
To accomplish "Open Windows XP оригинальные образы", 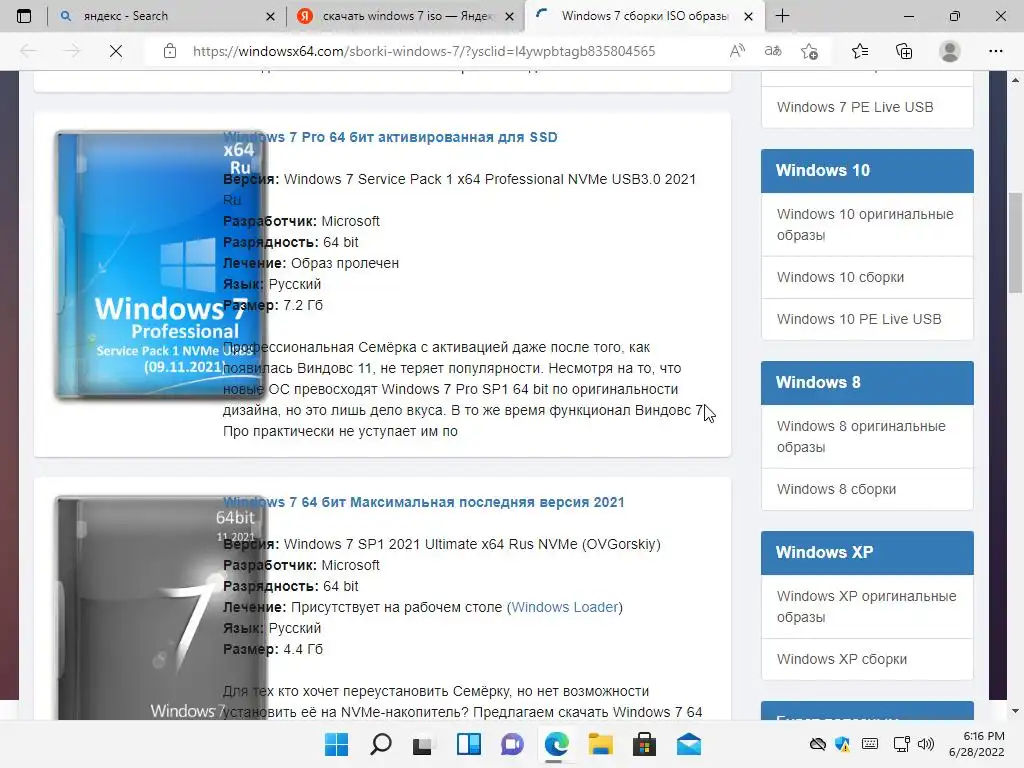I will tap(867, 607).
